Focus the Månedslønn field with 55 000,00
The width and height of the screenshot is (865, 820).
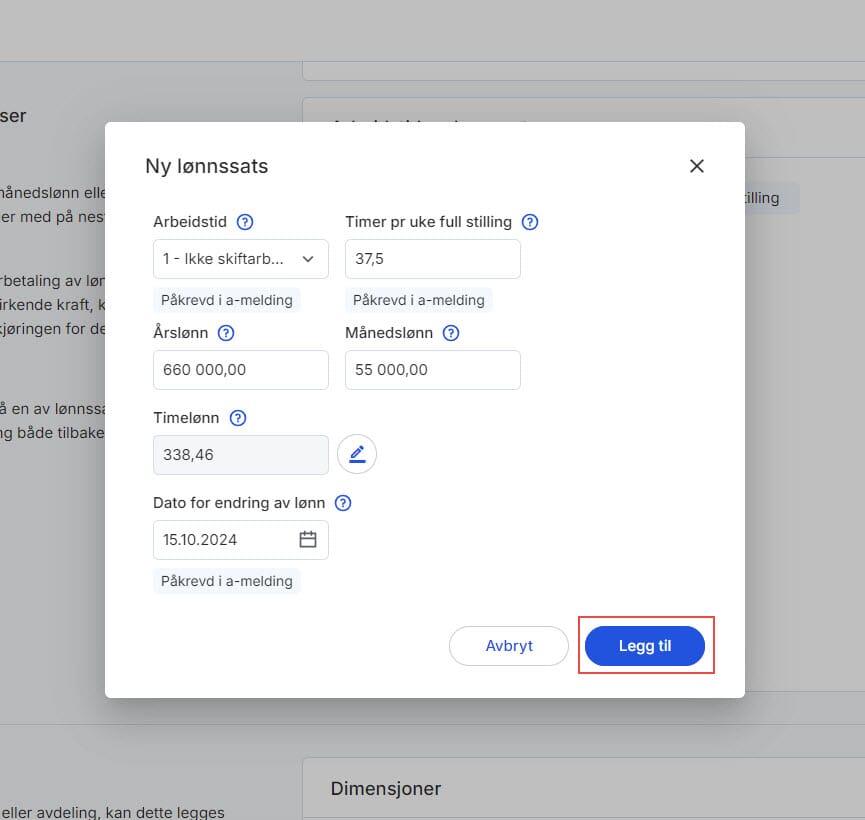(432, 370)
